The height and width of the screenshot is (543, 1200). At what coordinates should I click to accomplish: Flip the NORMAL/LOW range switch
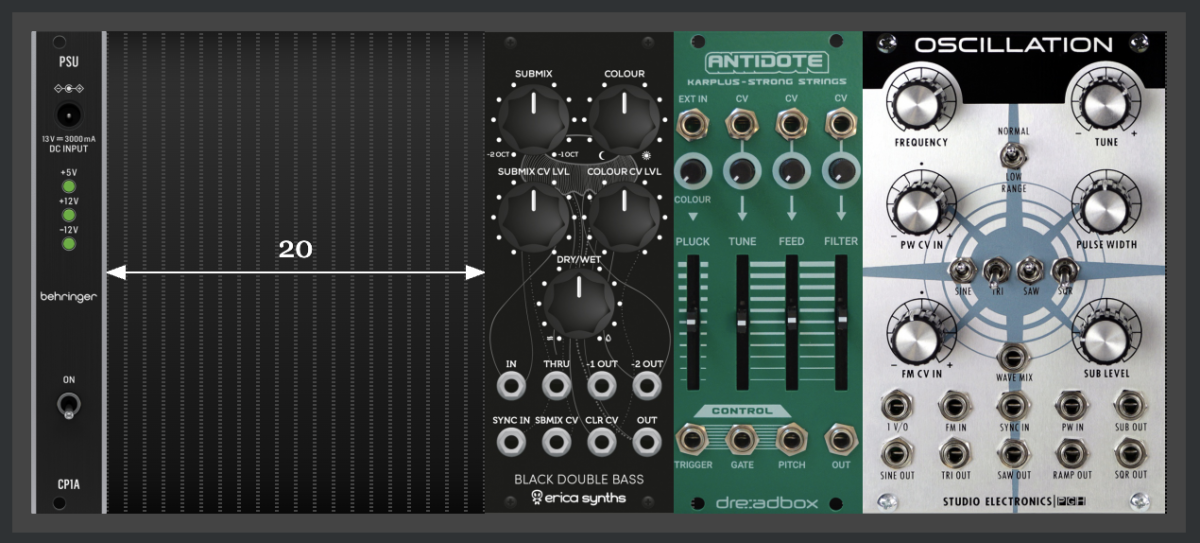[1013, 155]
